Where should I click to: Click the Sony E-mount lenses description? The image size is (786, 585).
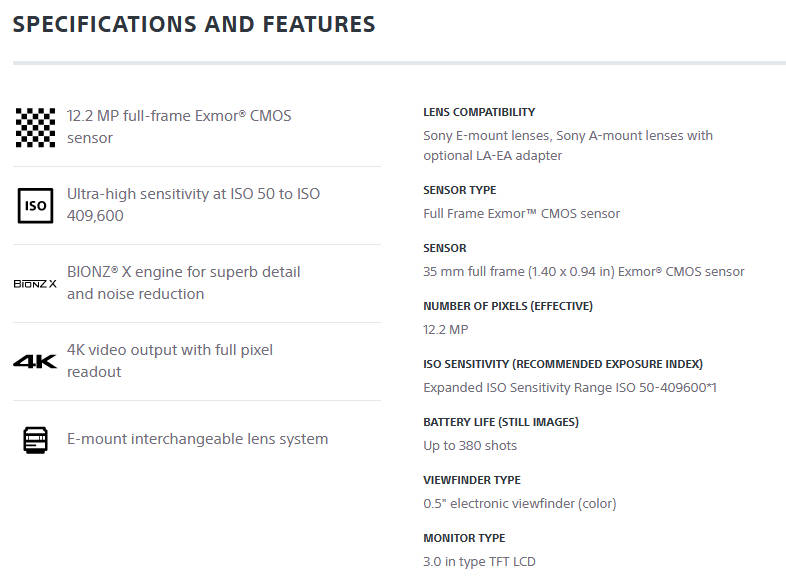tap(568, 145)
